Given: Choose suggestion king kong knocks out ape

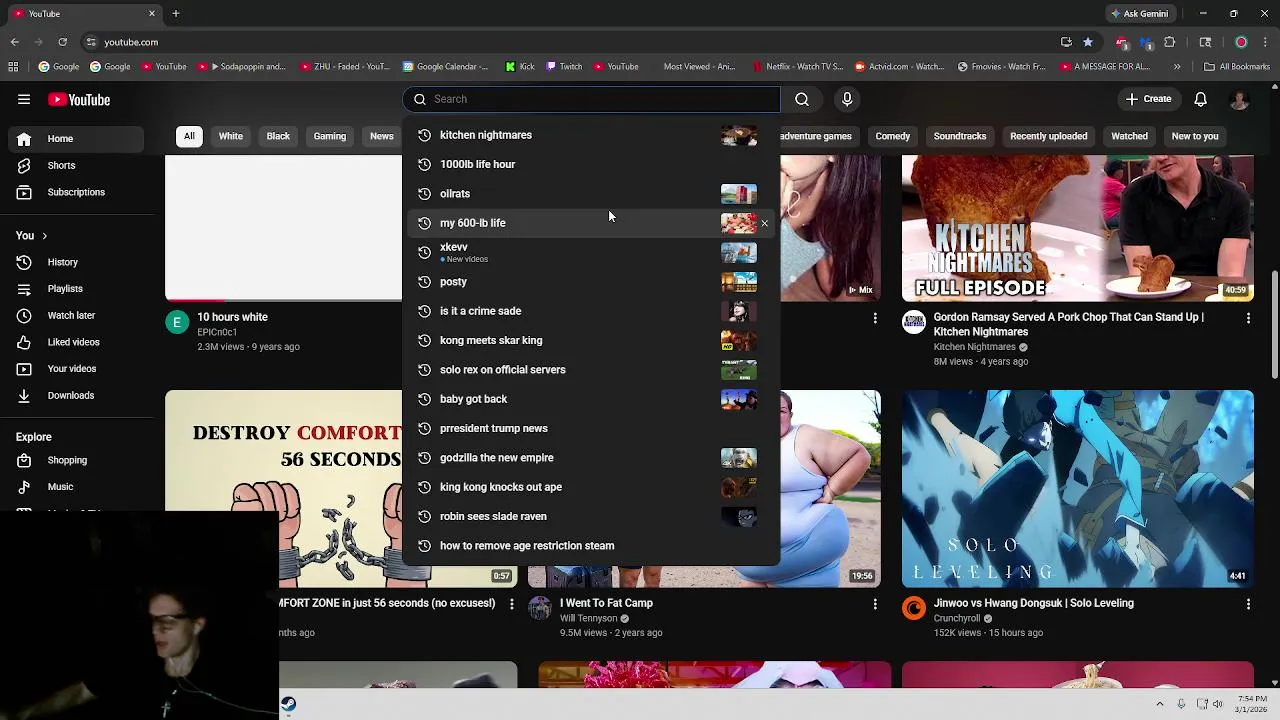Looking at the screenshot, I should 591,487.
